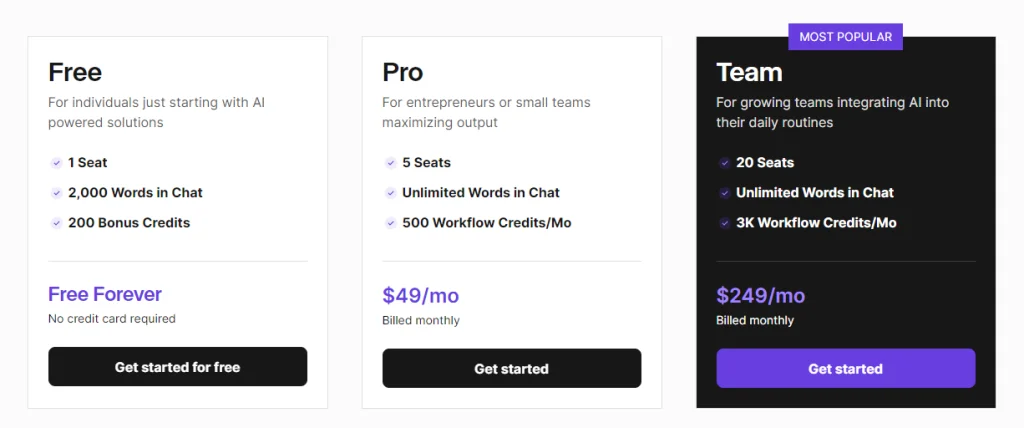
Task: Click the checkmark icon beside 200 Bonus Credits
Action: click(x=56, y=223)
